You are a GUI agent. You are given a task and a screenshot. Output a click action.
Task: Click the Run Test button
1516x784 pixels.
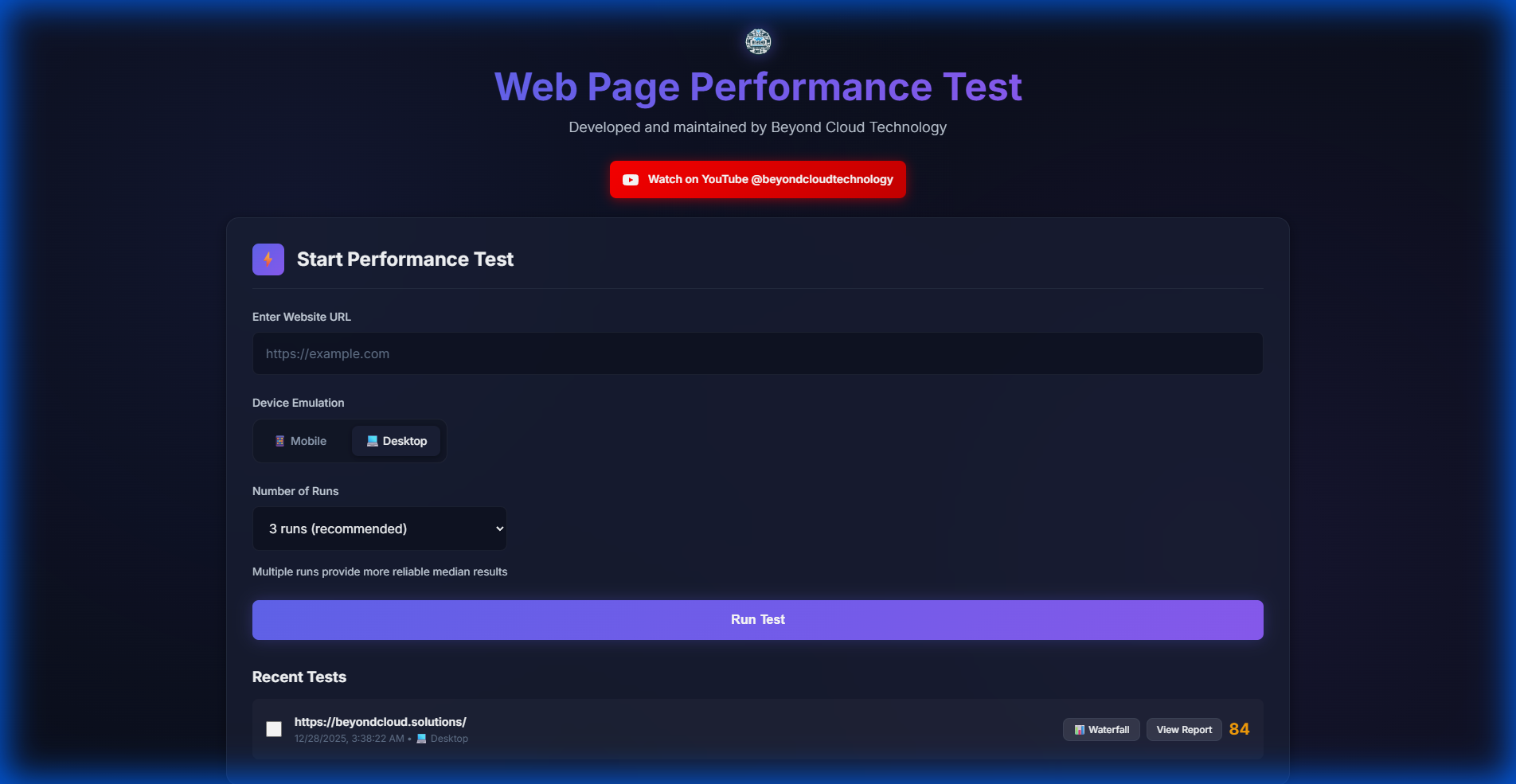757,619
